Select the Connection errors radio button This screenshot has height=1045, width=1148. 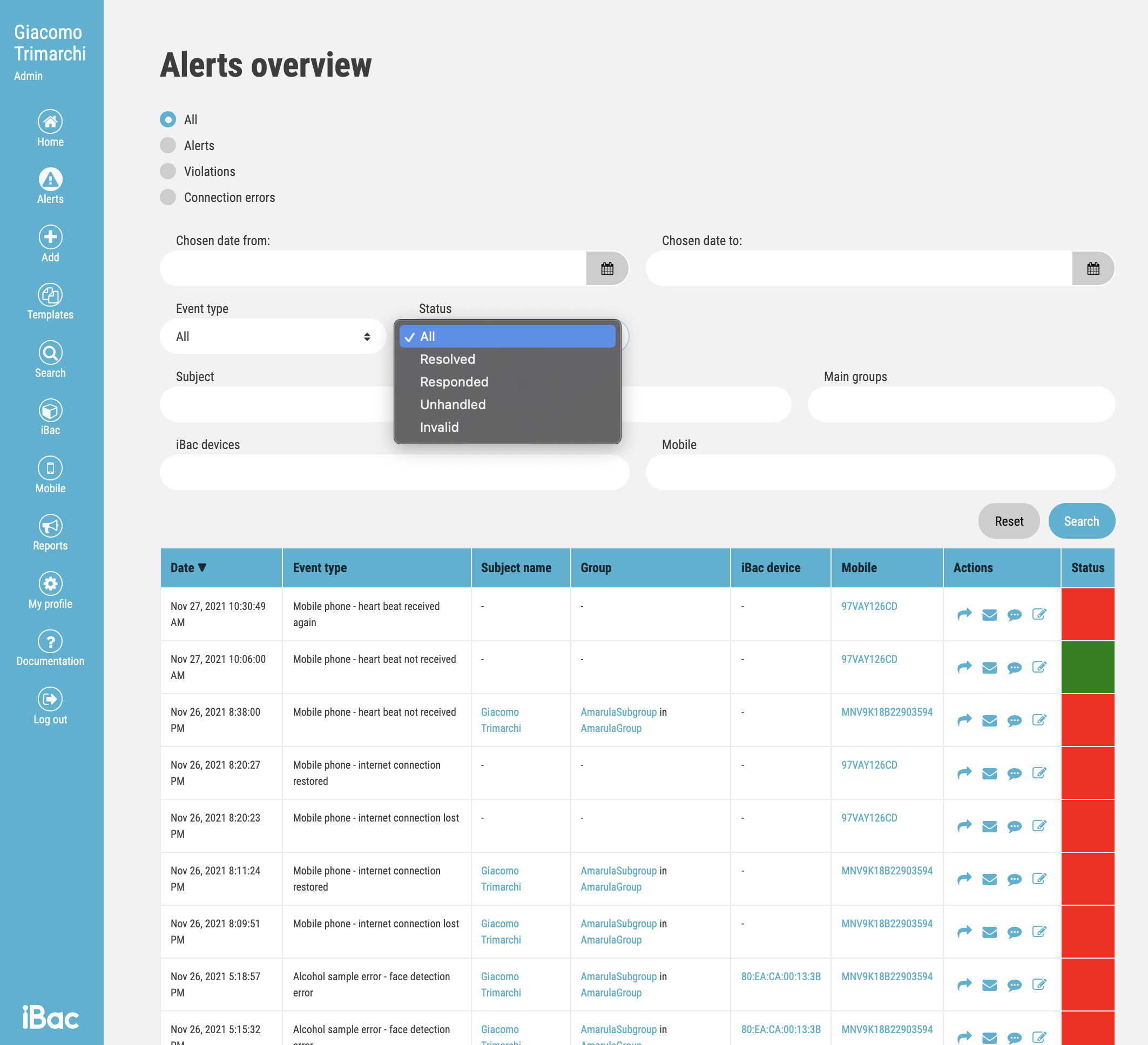[168, 198]
